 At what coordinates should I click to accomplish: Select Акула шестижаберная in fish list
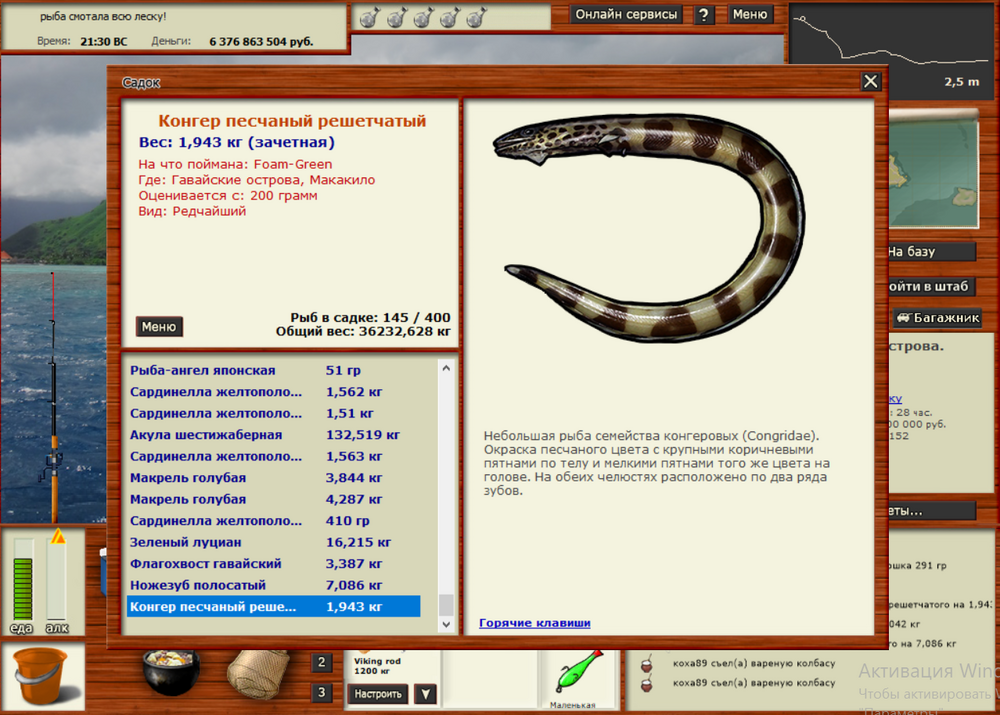pos(206,435)
